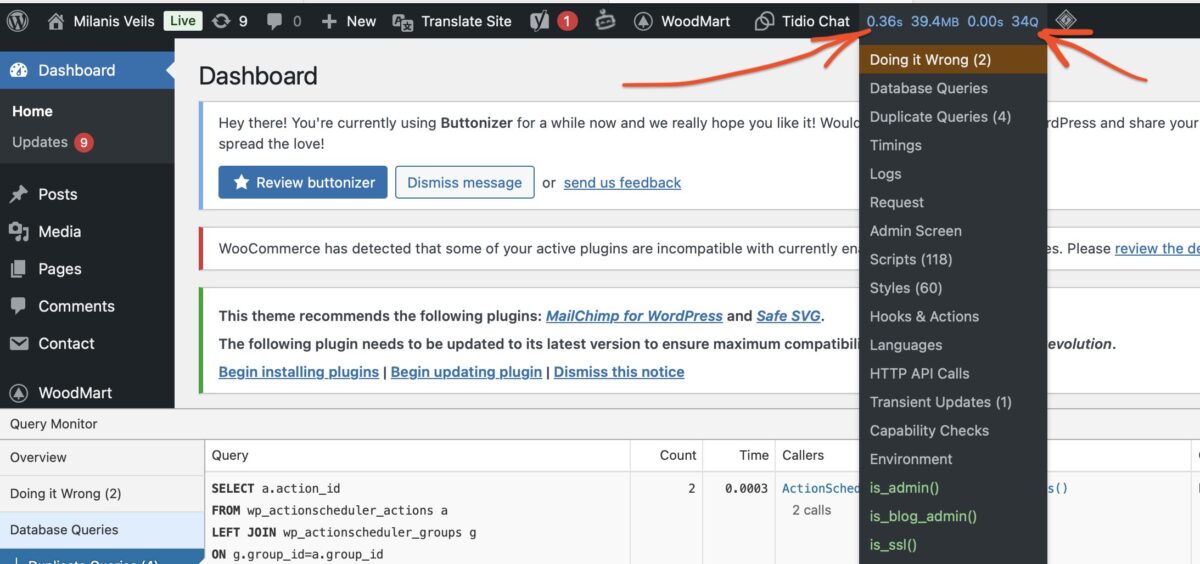The height and width of the screenshot is (564, 1200).
Task: Click the red Updates count badge
Action: pyautogui.click(x=83, y=142)
